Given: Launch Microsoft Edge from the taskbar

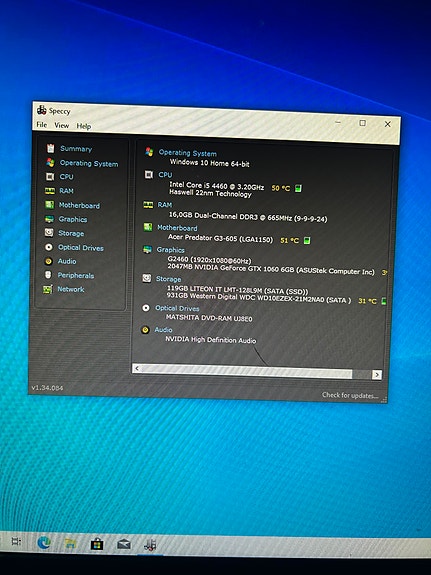Looking at the screenshot, I should coord(44,542).
